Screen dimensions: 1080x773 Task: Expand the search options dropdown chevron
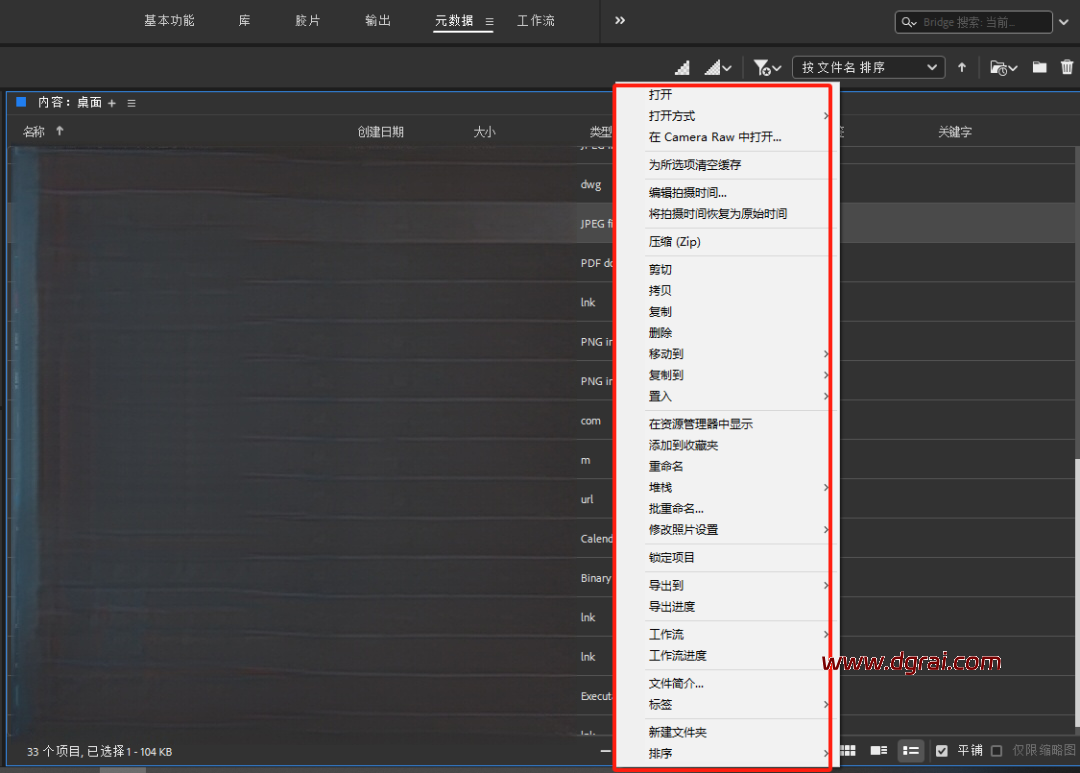(1064, 22)
